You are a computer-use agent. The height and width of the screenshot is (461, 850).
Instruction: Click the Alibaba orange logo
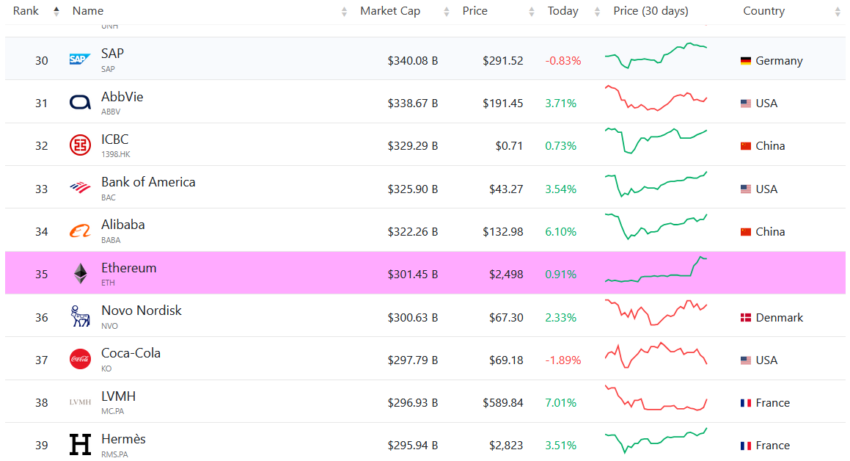pyautogui.click(x=80, y=231)
